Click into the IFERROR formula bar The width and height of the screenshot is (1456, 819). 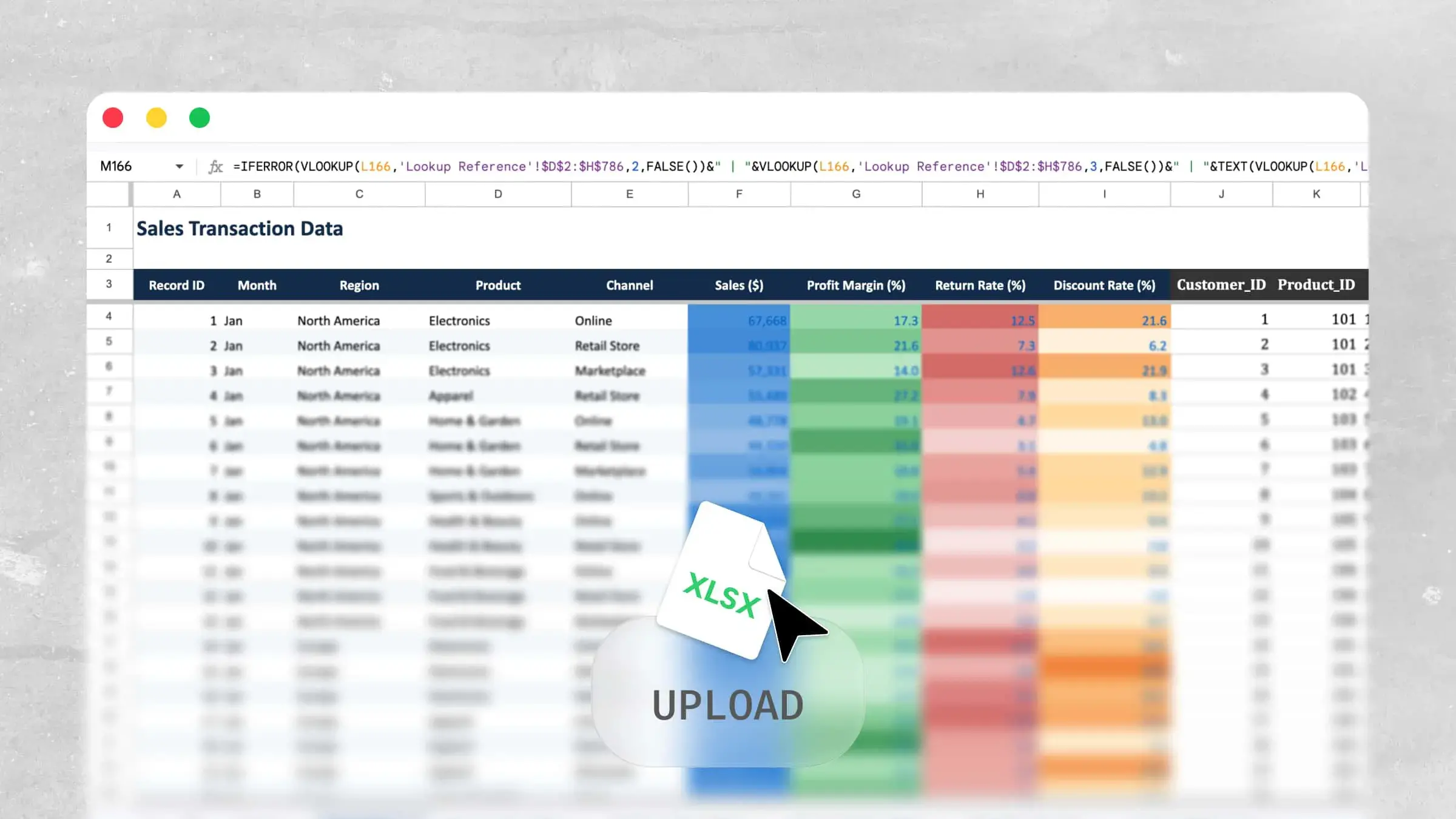pyautogui.click(x=799, y=166)
